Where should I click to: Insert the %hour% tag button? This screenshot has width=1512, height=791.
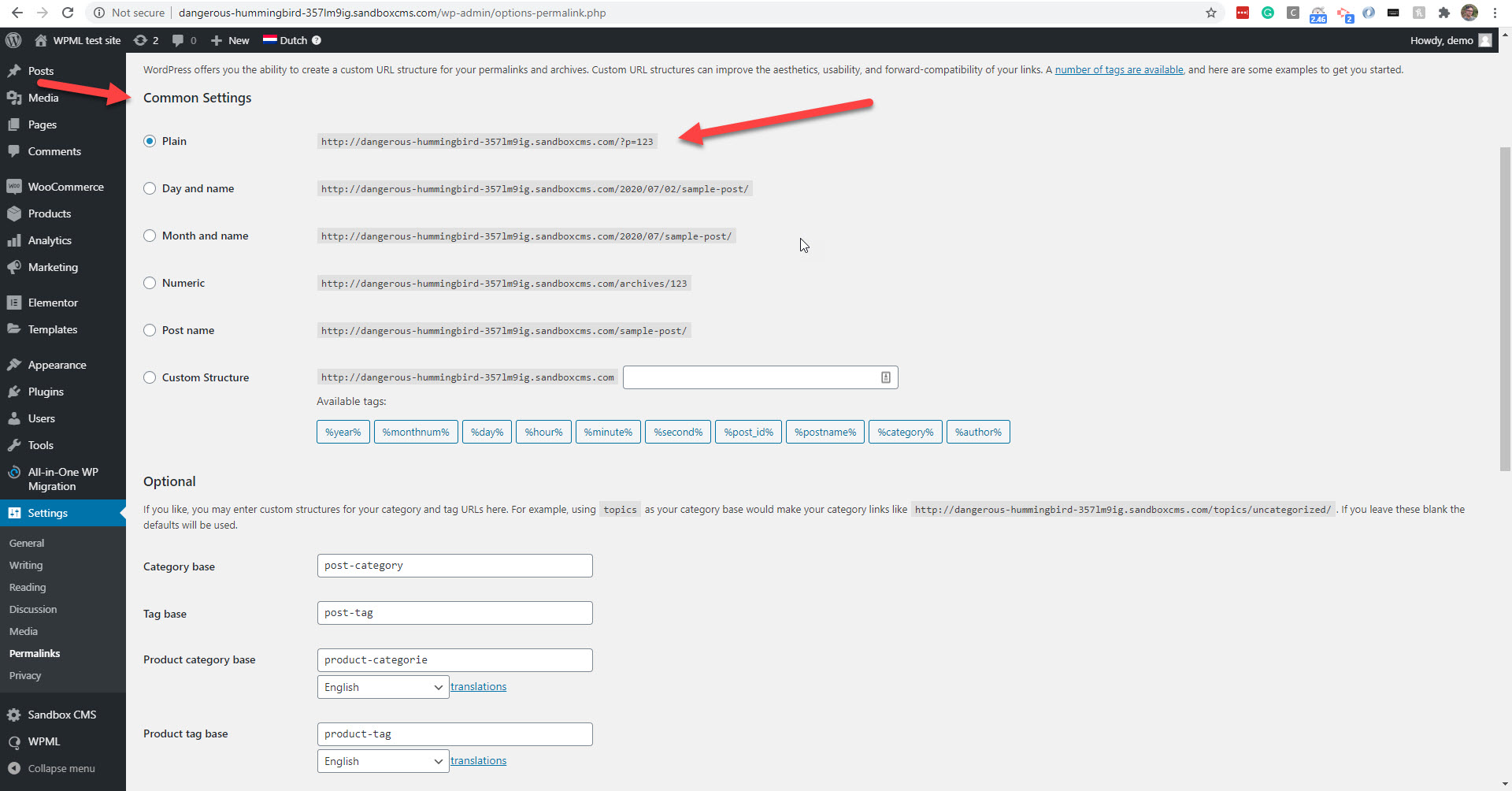[x=543, y=432]
